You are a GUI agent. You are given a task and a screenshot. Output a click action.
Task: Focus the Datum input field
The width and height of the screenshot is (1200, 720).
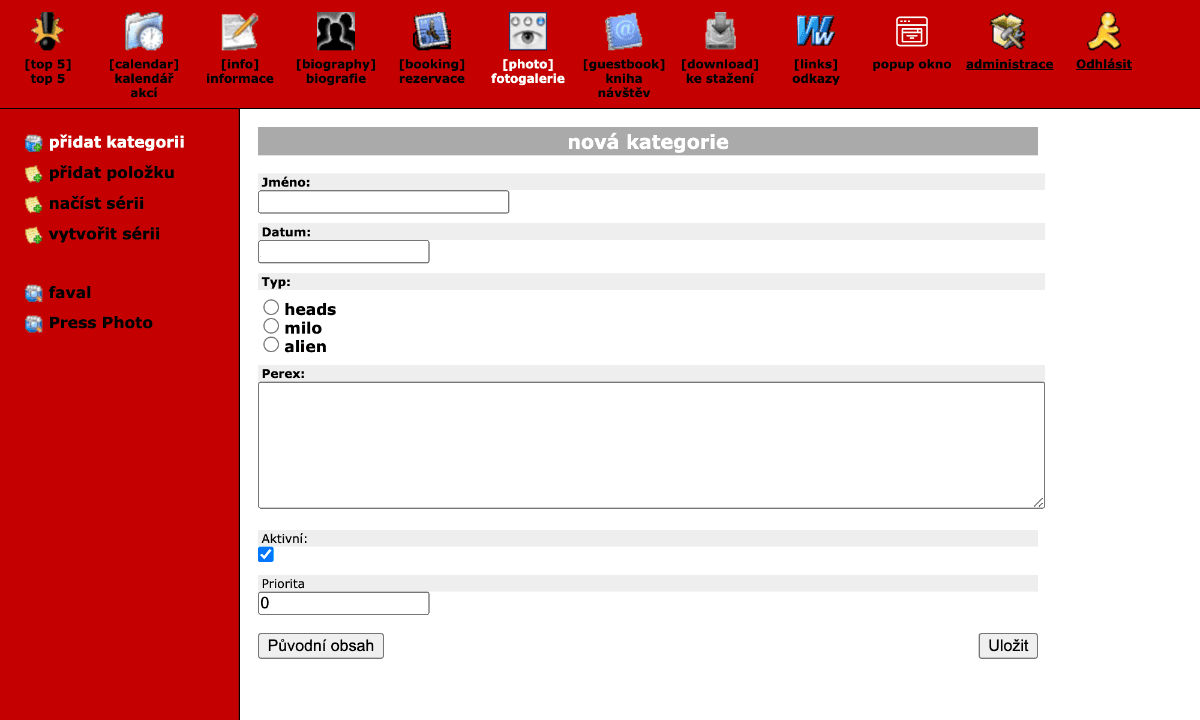click(x=344, y=252)
